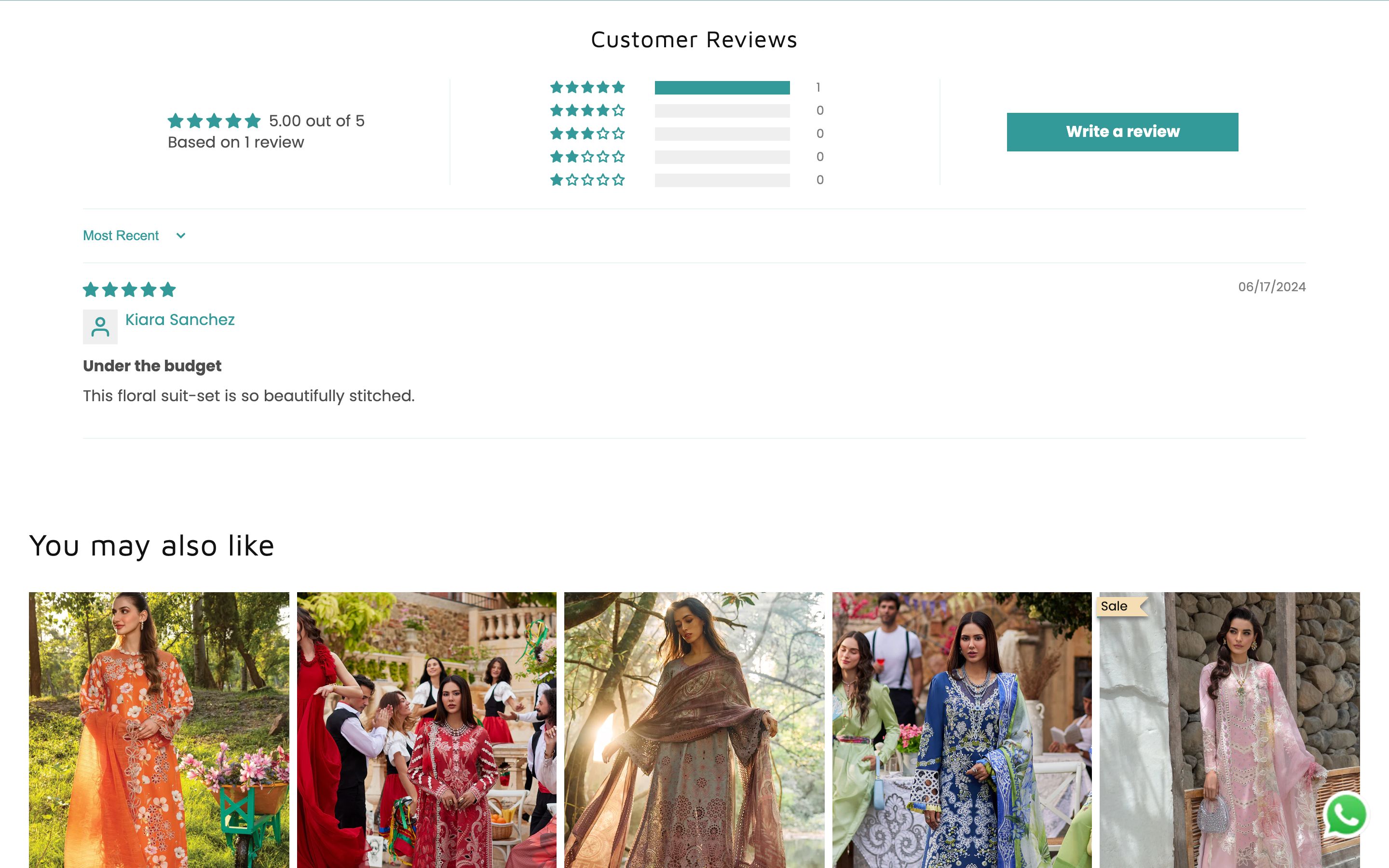View the pink sale outfit product
The image size is (1389, 868).
pyautogui.click(x=1229, y=729)
